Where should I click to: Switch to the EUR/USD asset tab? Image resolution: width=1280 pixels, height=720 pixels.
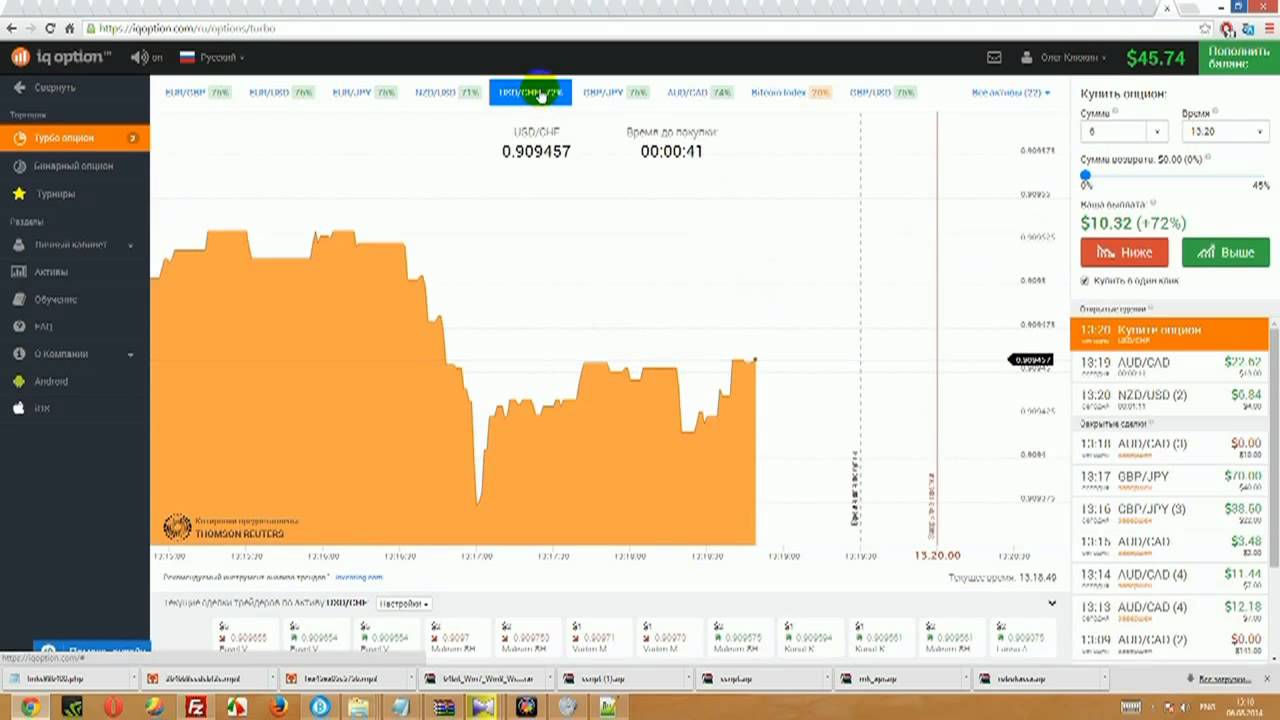tap(281, 92)
